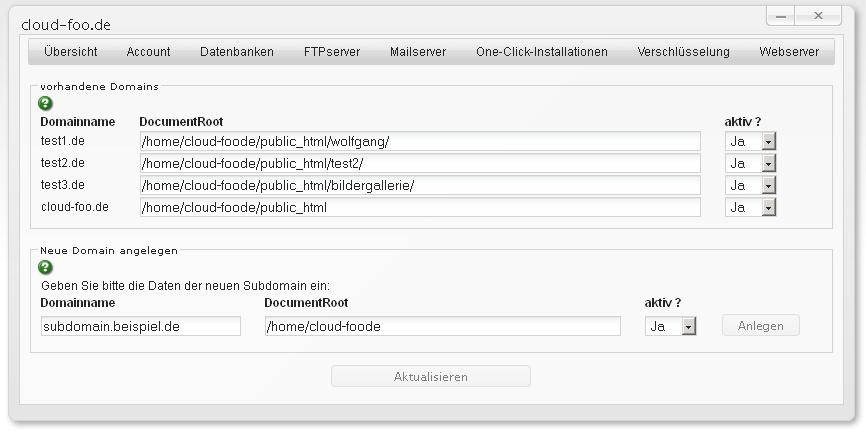Edit DocumentRoot field of cloud-foo.de
Viewport: 866px width, 431px height.
point(420,208)
